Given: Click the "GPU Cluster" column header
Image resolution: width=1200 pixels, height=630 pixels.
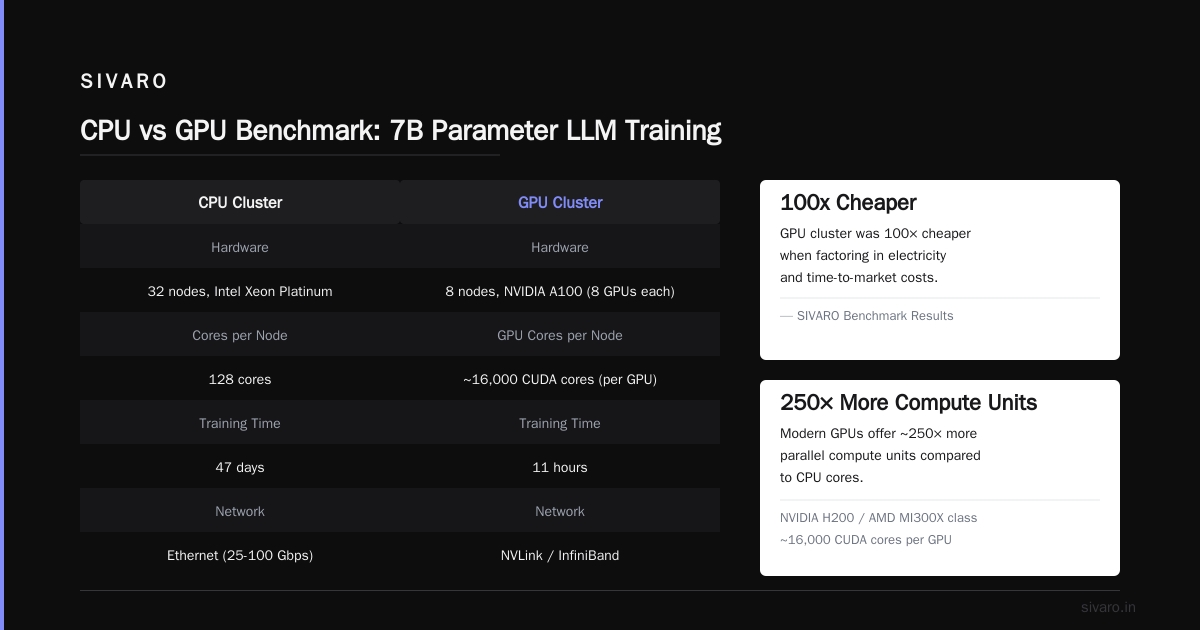Looking at the screenshot, I should coord(560,202).
